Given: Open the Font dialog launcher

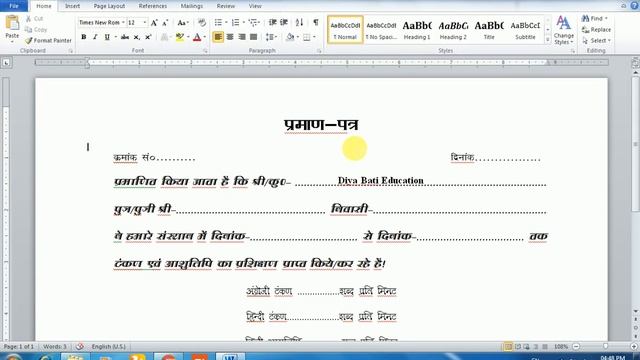Looking at the screenshot, I should coord(205,51).
